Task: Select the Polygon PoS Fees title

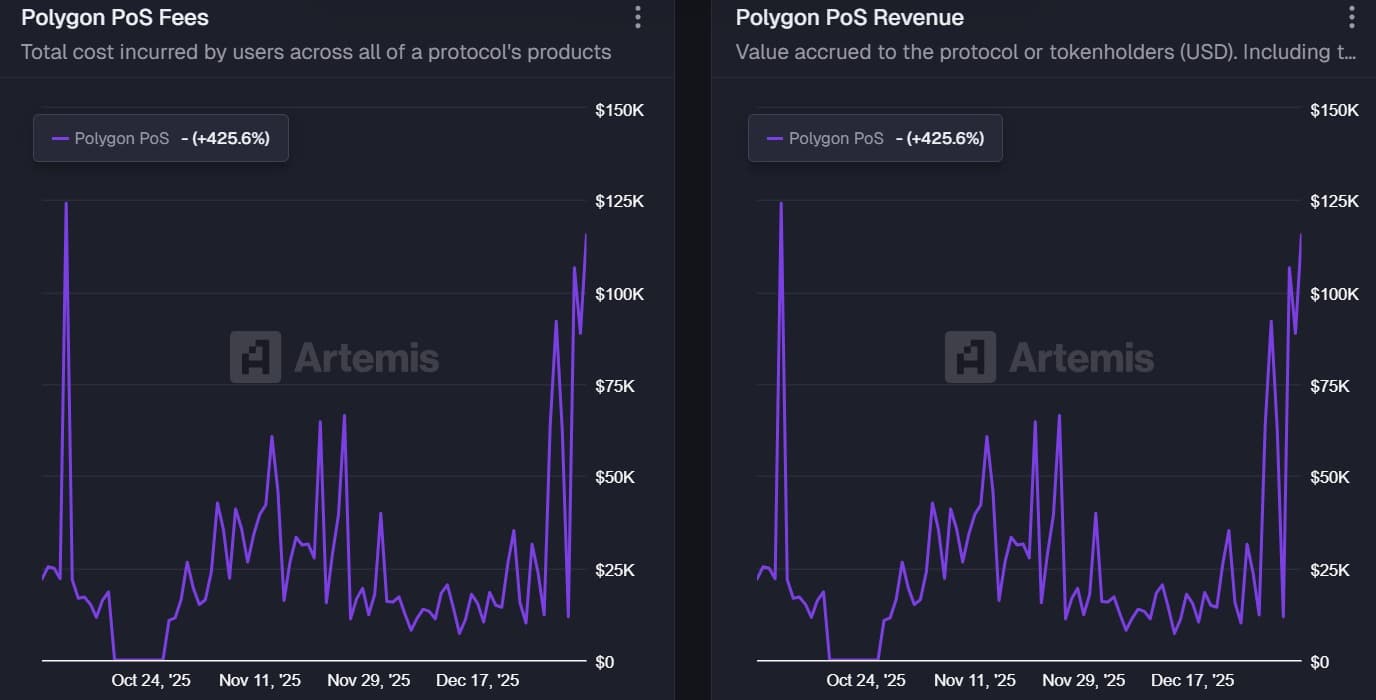Action: tap(114, 17)
